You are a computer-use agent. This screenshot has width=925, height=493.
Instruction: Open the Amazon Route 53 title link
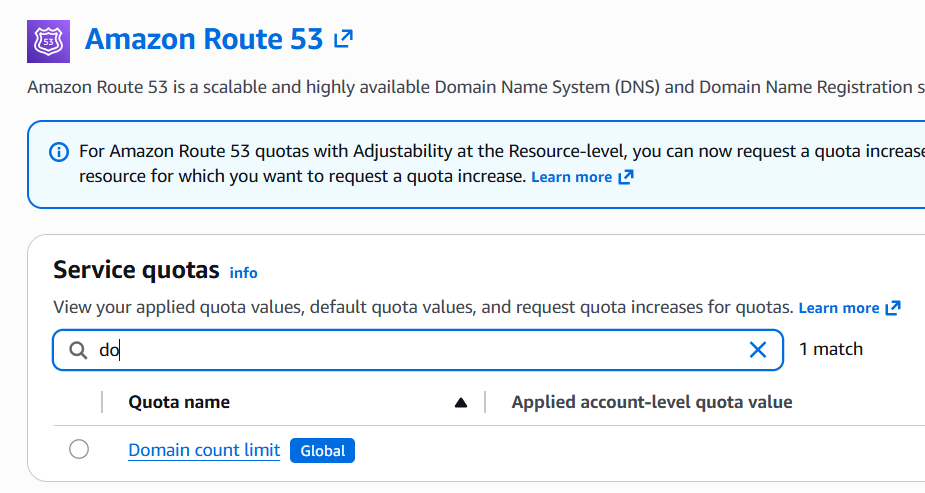pos(204,40)
